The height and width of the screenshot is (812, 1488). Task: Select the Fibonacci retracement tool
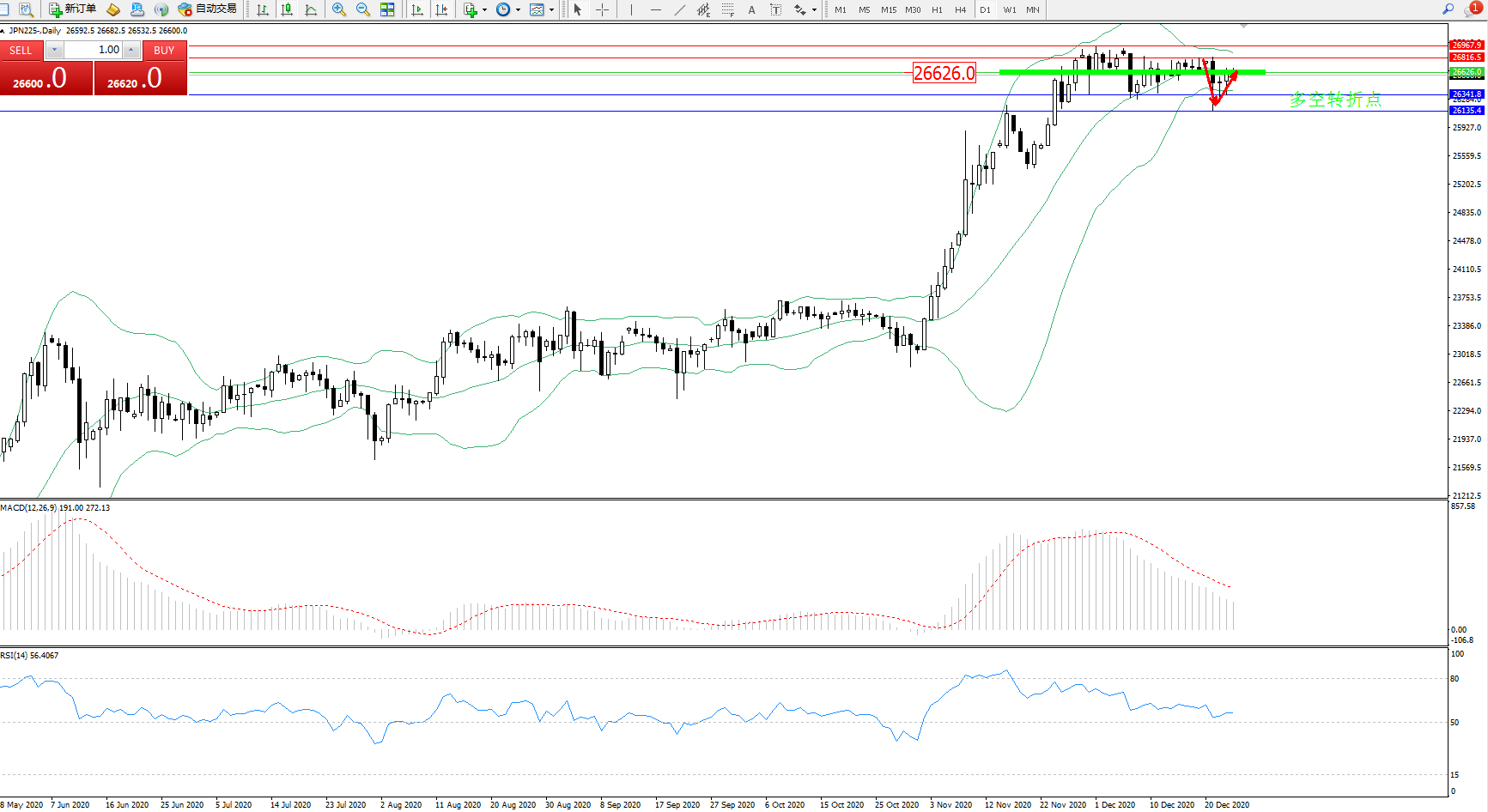coord(728,9)
